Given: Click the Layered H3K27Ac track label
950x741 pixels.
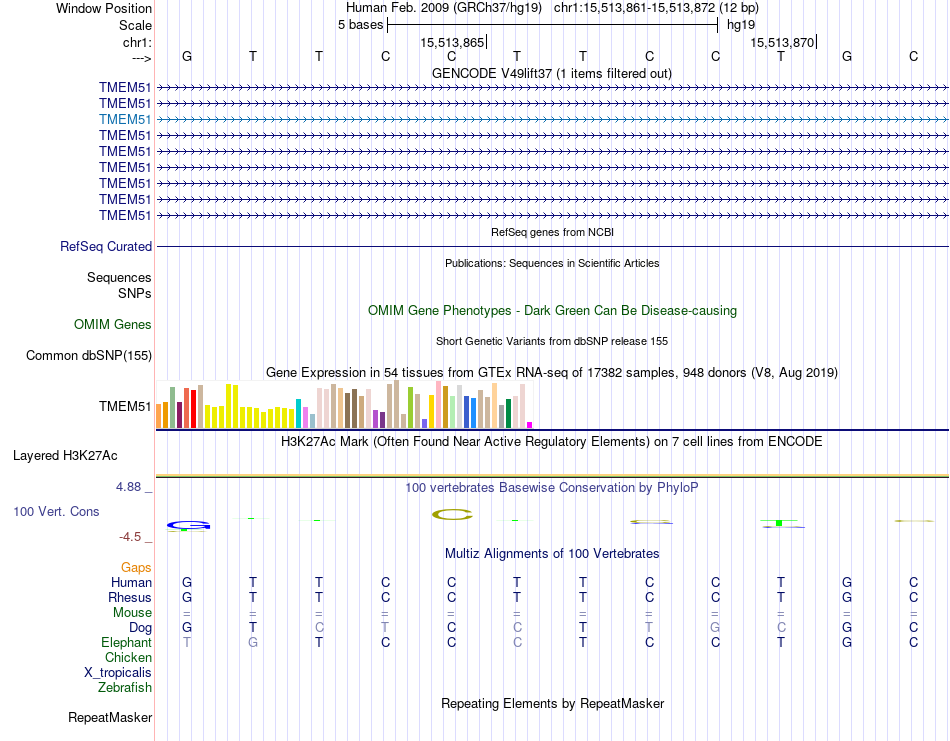Looking at the screenshot, I should 65,456.
